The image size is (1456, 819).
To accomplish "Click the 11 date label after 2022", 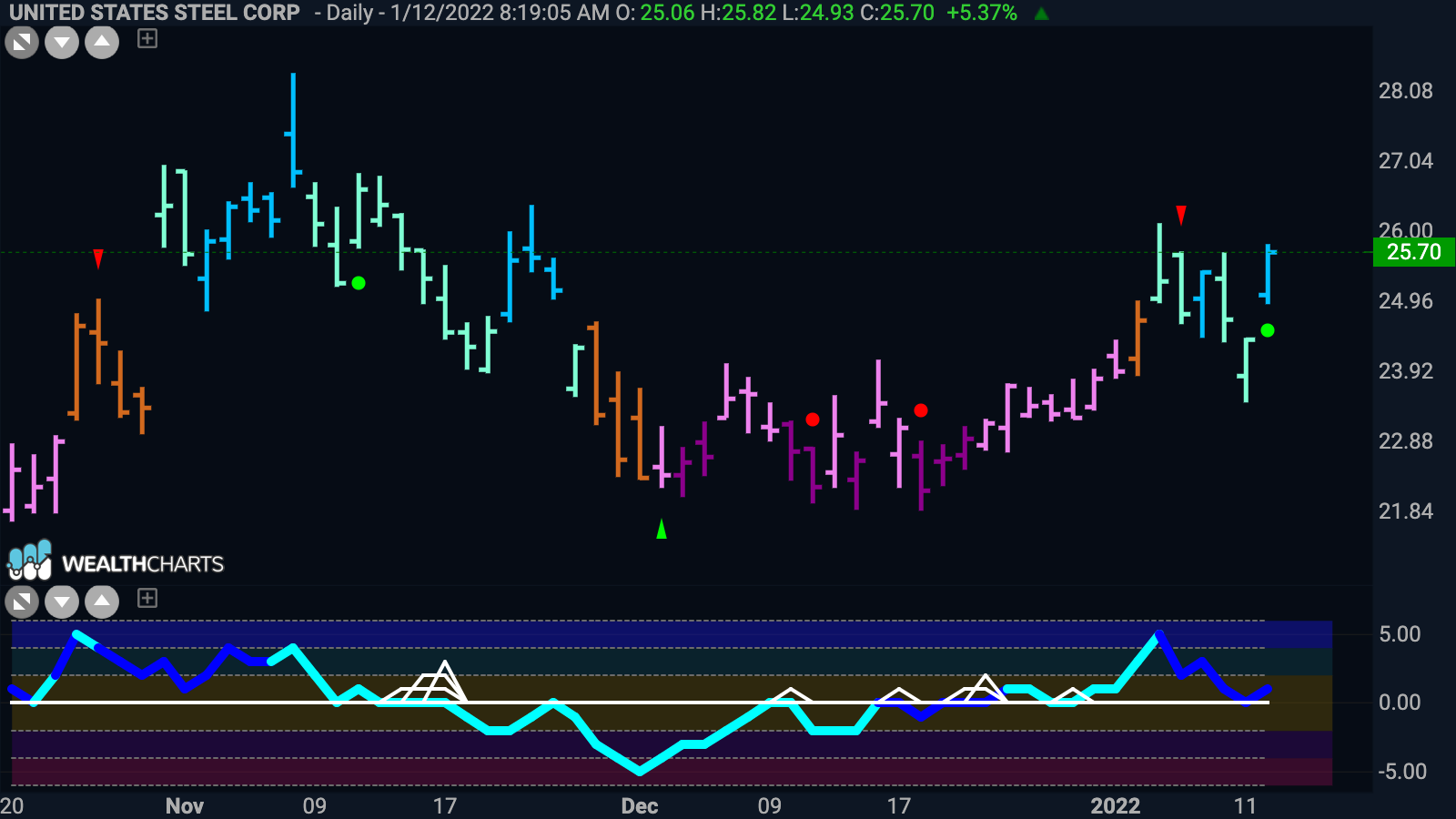I will click(1245, 806).
